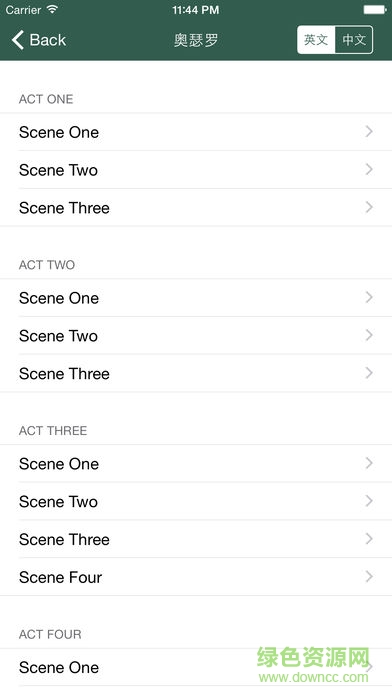
Task: Tap chevron for Act Three Scene Three
Action: (x=369, y=539)
